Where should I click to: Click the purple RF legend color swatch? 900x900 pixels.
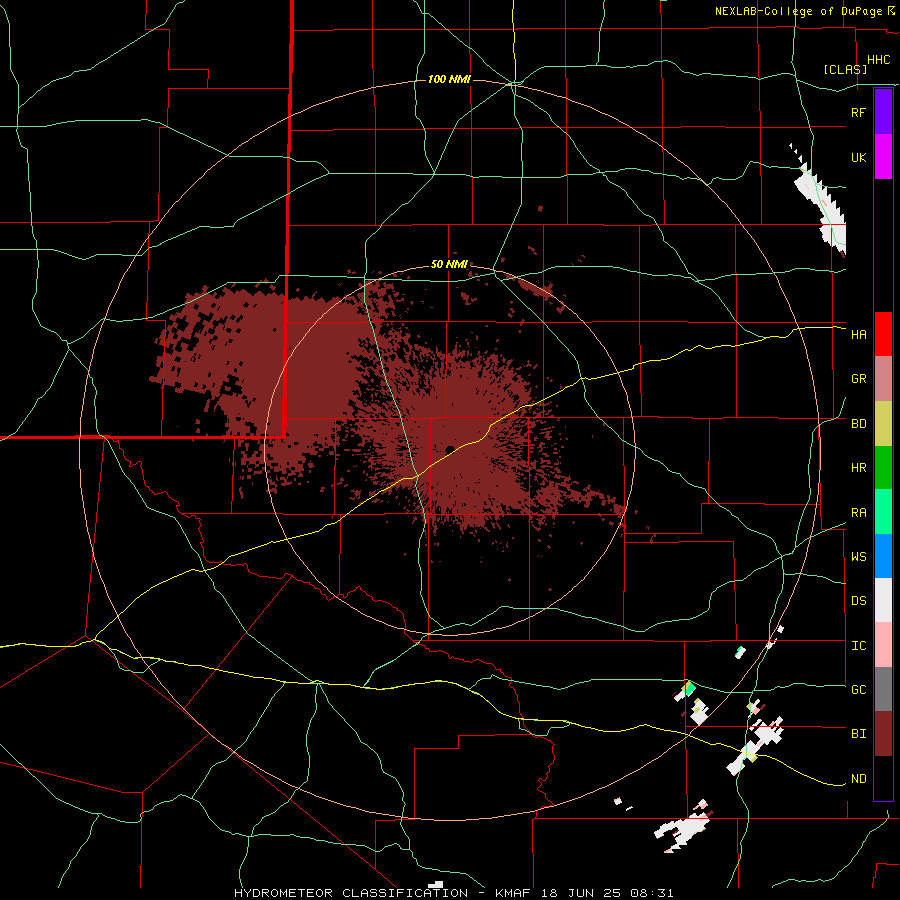tap(883, 112)
